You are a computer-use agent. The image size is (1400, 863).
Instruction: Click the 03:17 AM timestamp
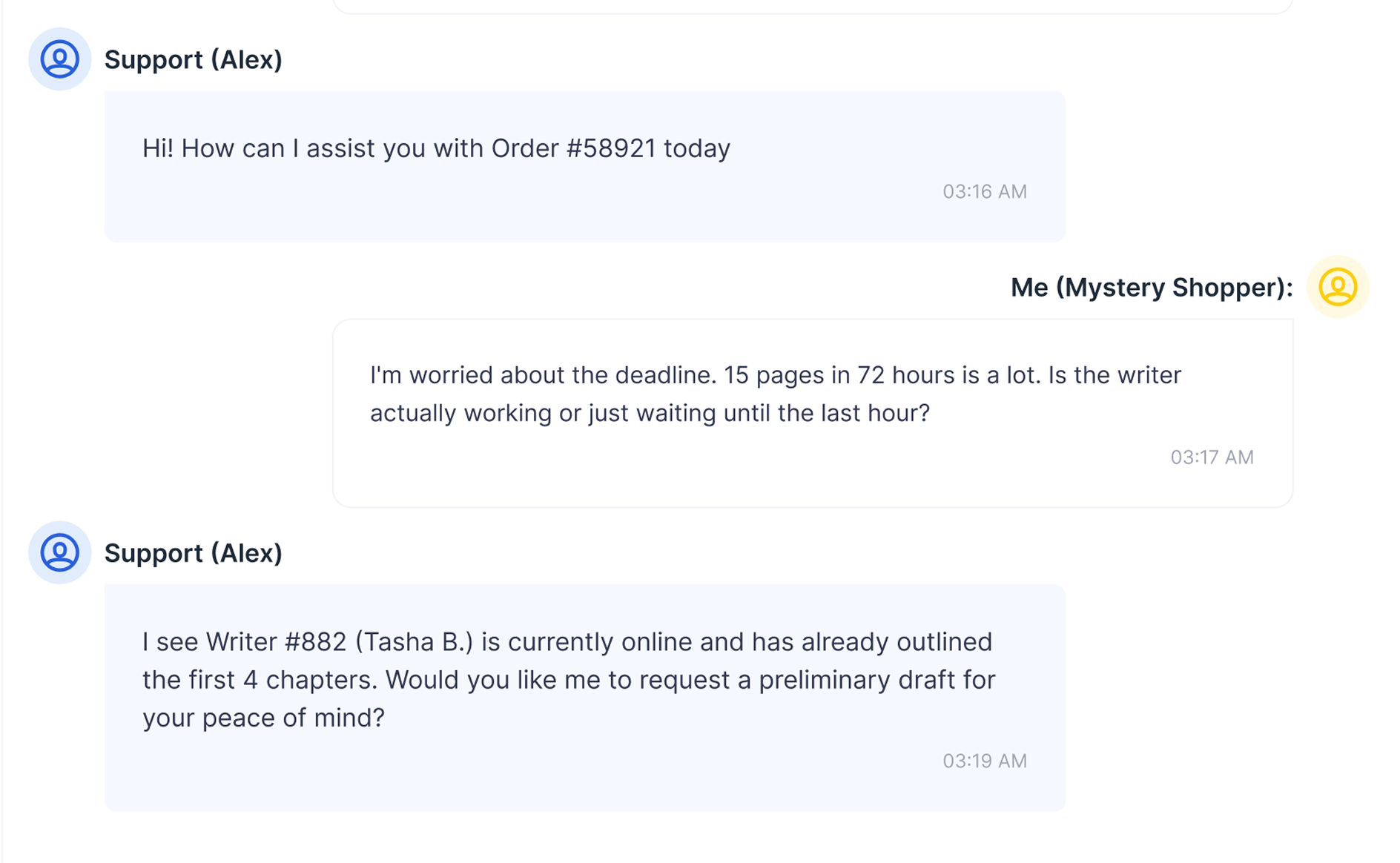coord(1212,457)
